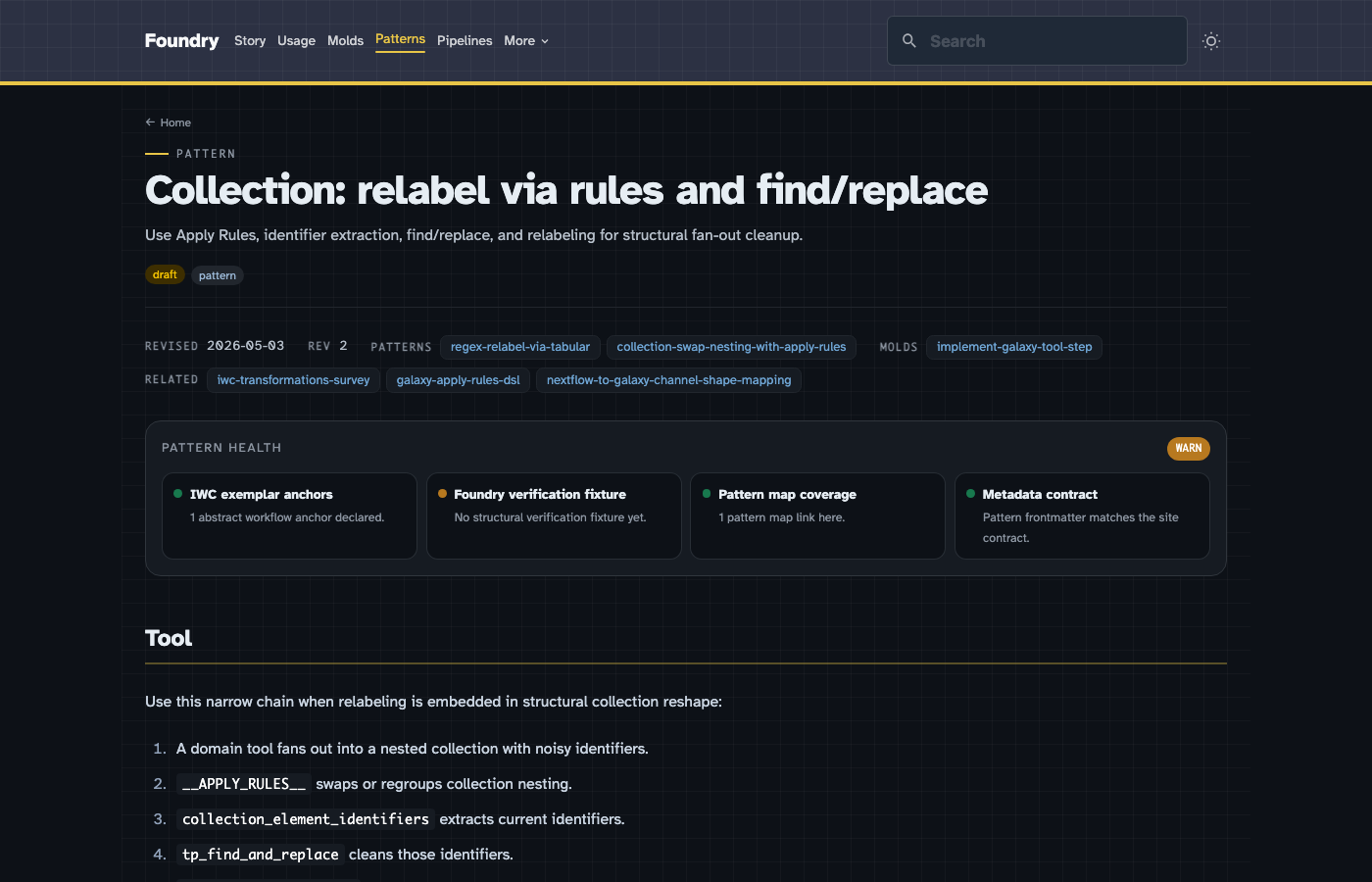Expand the More dropdown menu
1372x882 pixels.
pyautogui.click(x=526, y=40)
